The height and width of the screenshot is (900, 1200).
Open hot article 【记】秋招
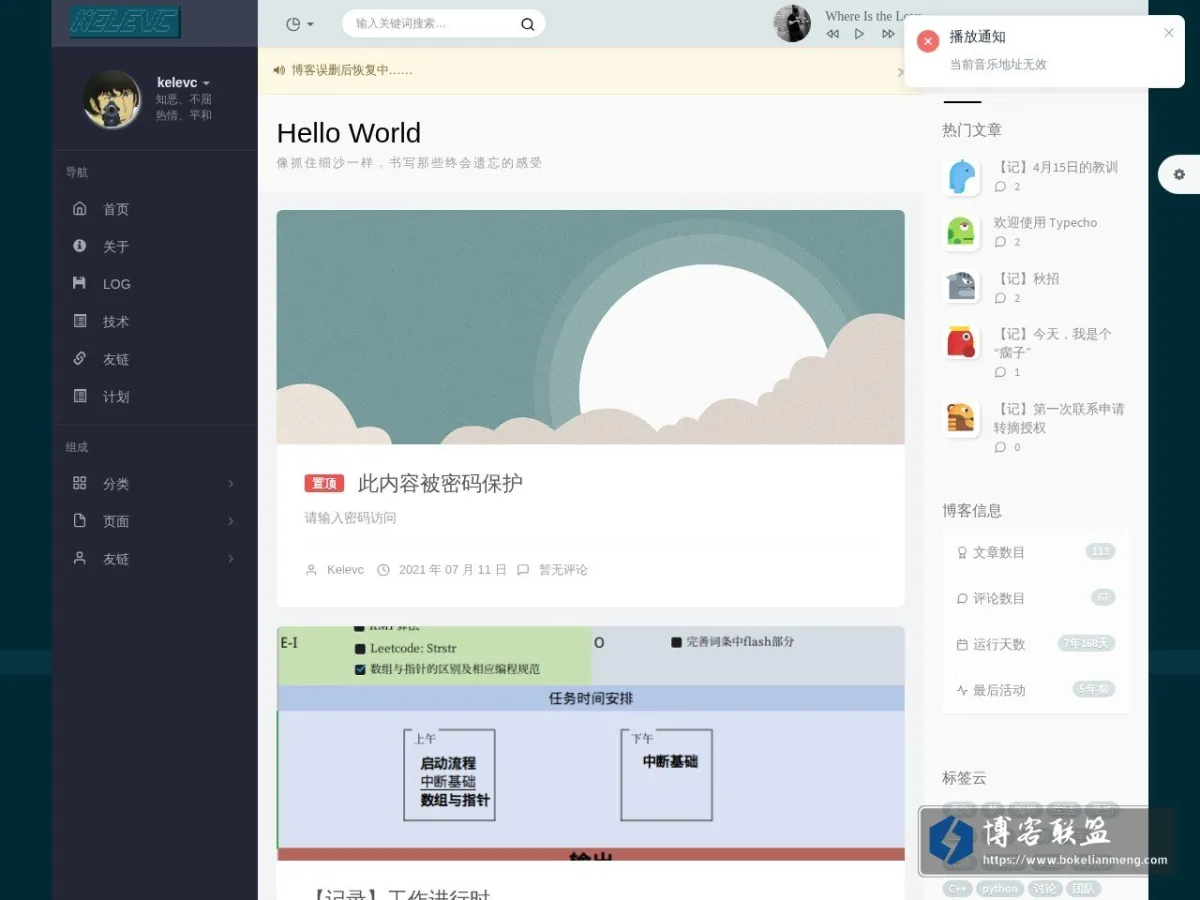(1026, 279)
